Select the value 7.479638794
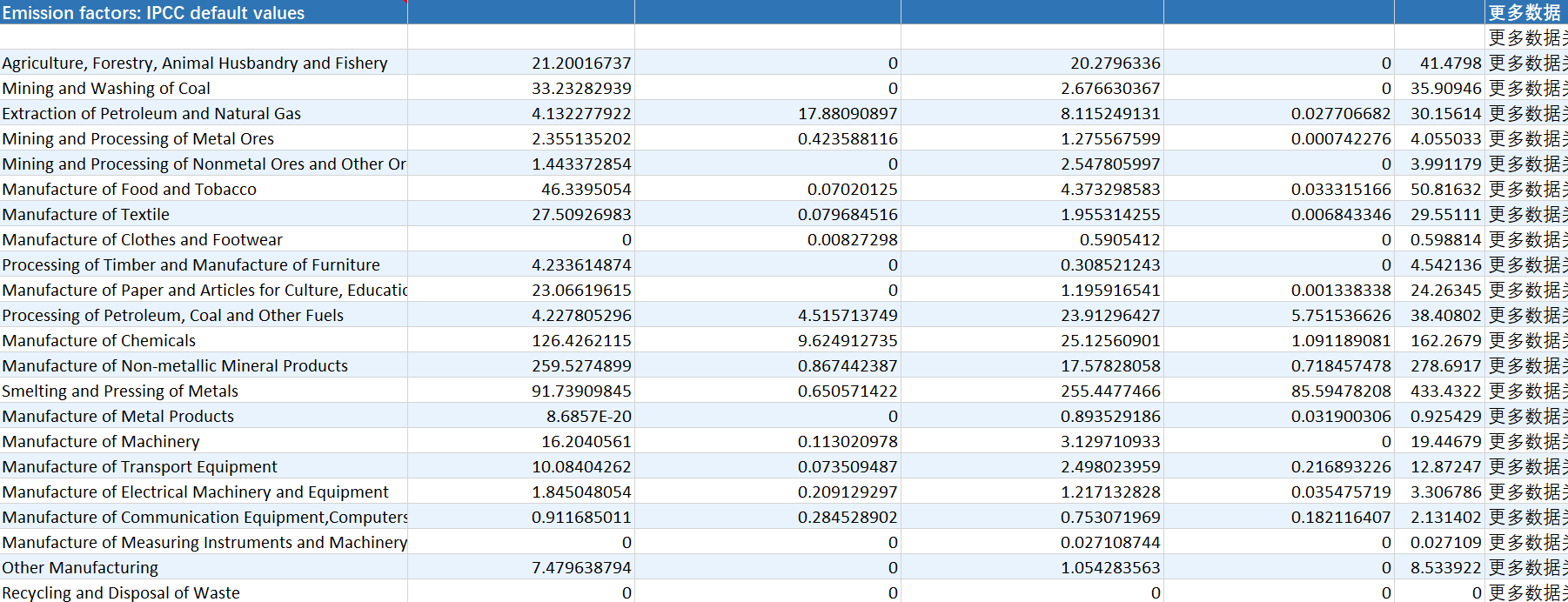1568x602 pixels. pyautogui.click(x=521, y=567)
